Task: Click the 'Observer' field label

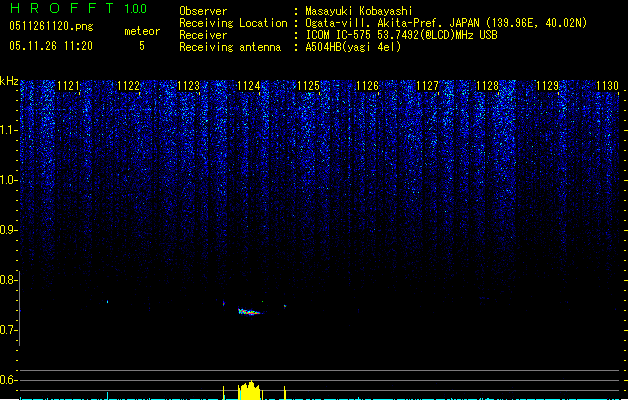Action: coord(203,11)
